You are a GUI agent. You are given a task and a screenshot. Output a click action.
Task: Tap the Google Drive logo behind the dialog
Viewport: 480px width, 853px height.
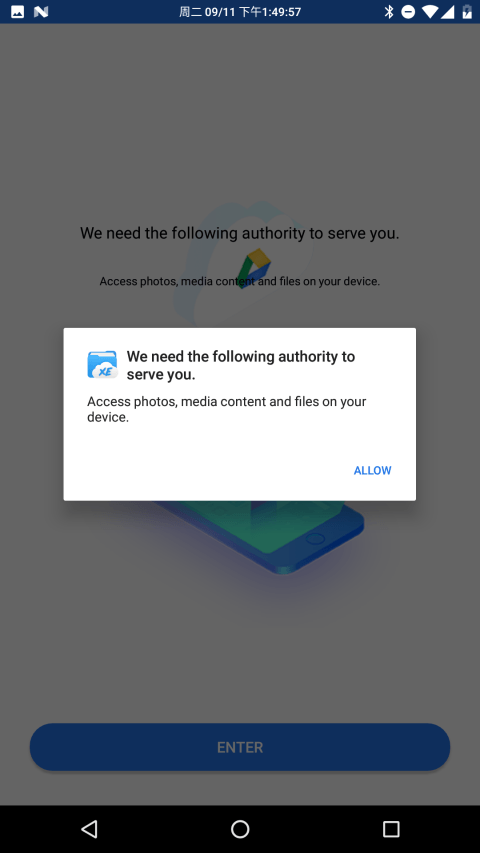tap(255, 268)
